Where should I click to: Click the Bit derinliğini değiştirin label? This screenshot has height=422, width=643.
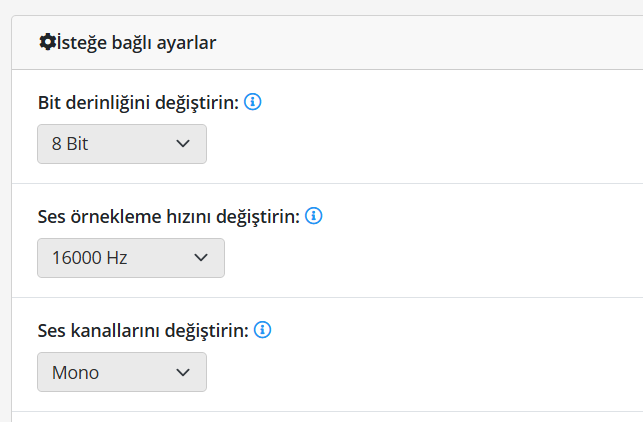[x=138, y=102]
